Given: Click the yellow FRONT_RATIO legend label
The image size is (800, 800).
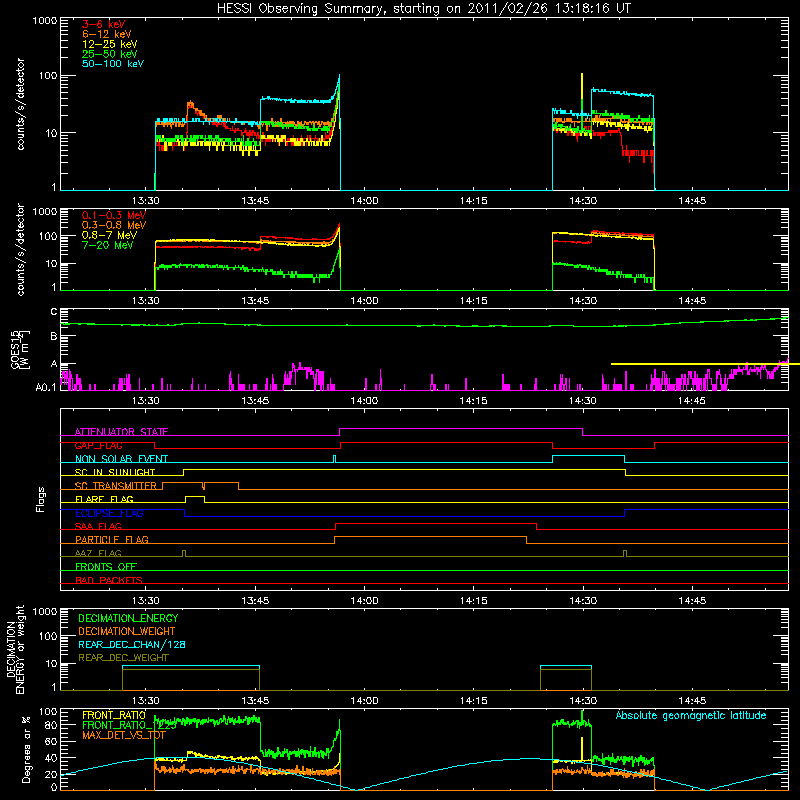Looking at the screenshot, I should coord(114,715).
